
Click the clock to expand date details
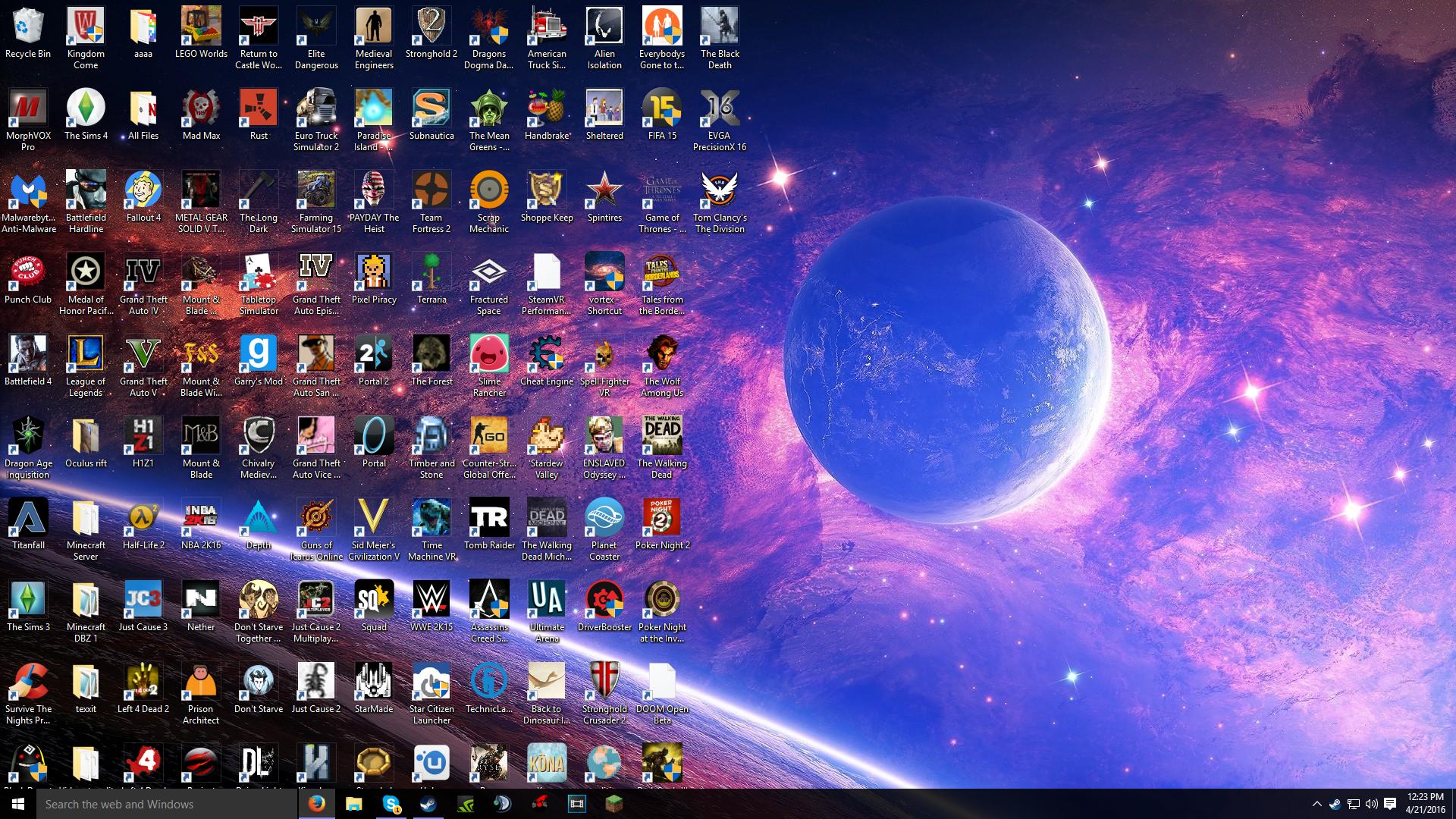pos(1423,803)
